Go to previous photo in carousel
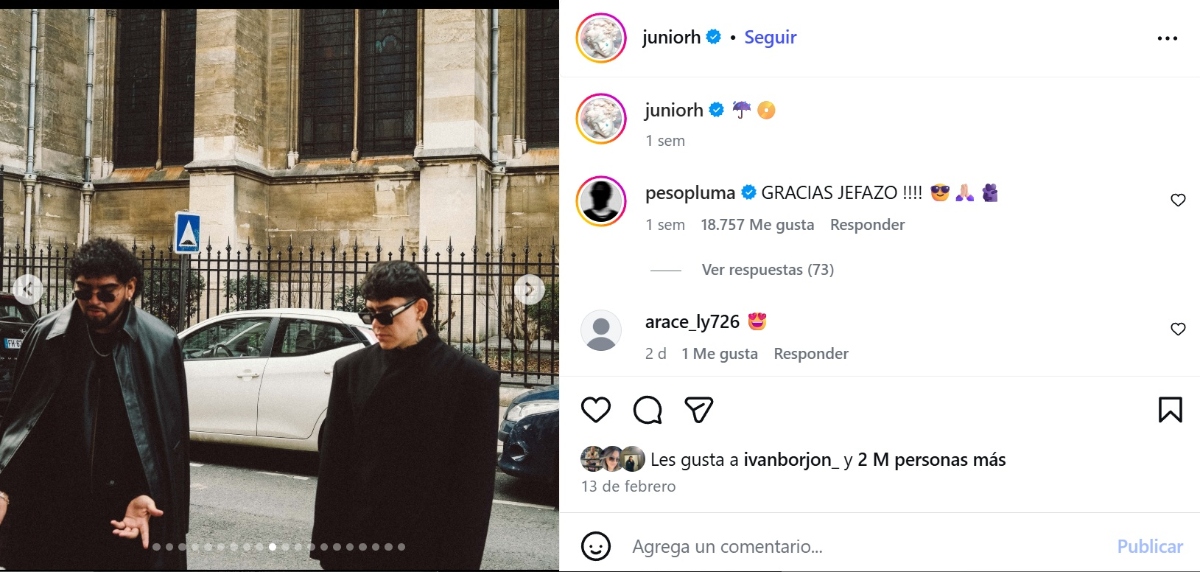Screen dimensions: 1200x572 (28, 289)
